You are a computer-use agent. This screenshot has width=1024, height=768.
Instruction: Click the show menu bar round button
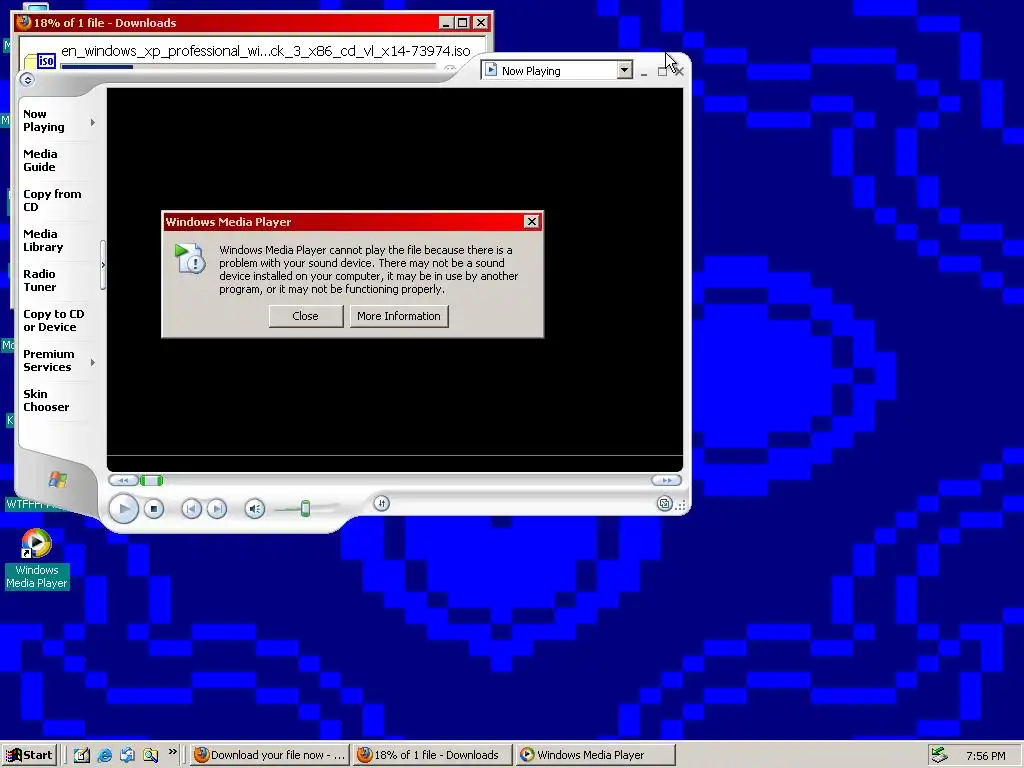pos(27,80)
